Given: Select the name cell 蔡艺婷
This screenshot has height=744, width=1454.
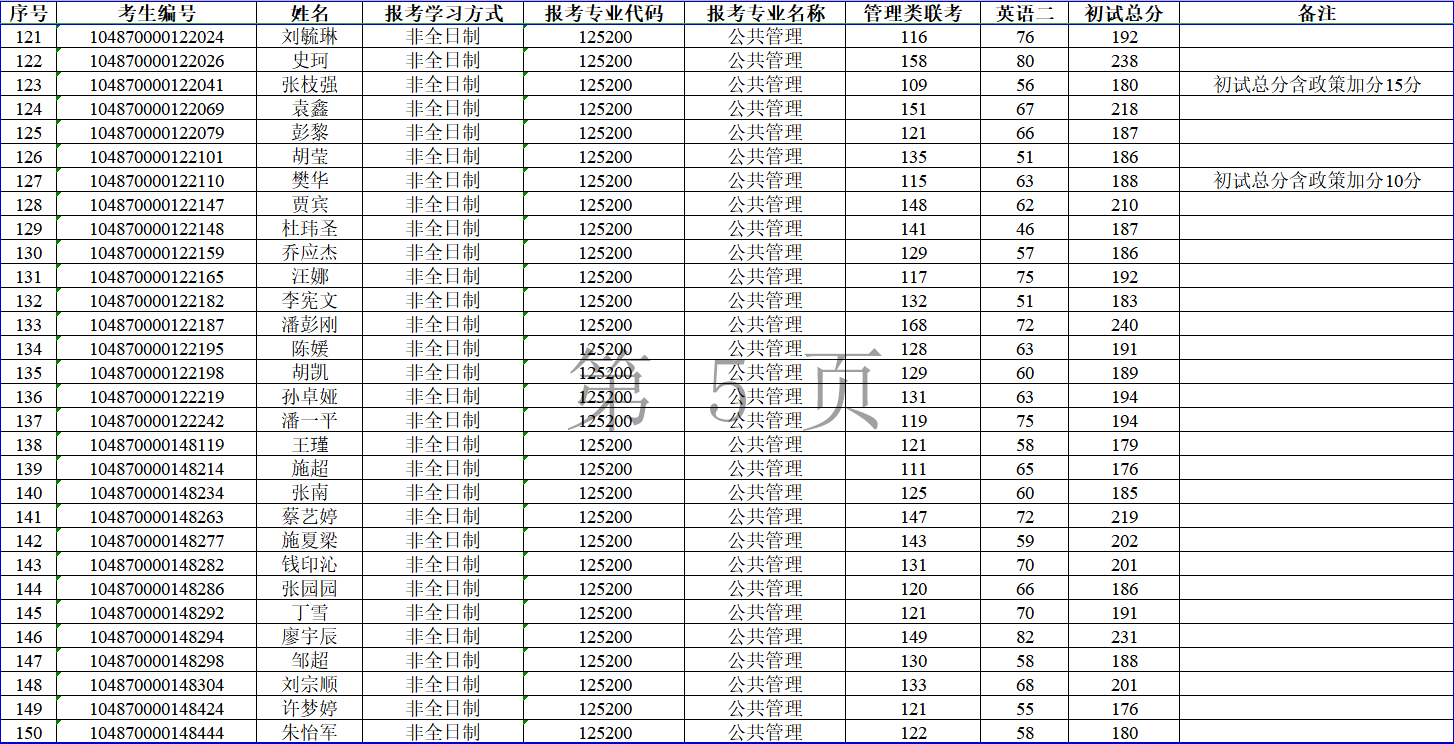Looking at the screenshot, I should [x=309, y=517].
